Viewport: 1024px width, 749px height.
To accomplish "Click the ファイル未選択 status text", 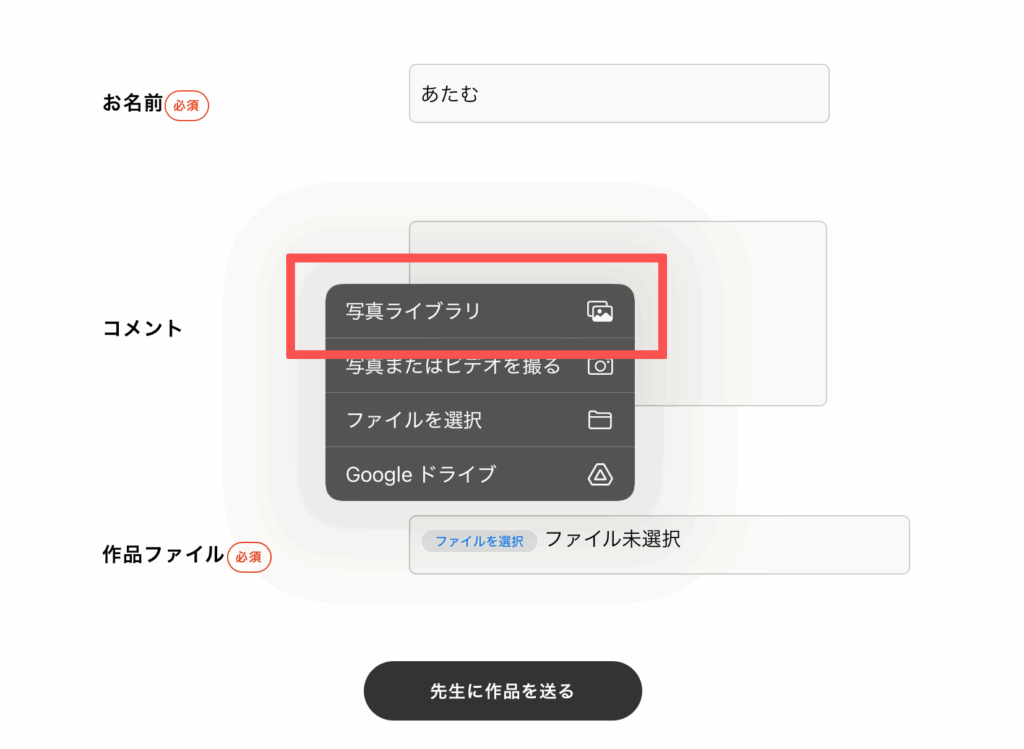I will click(612, 540).
